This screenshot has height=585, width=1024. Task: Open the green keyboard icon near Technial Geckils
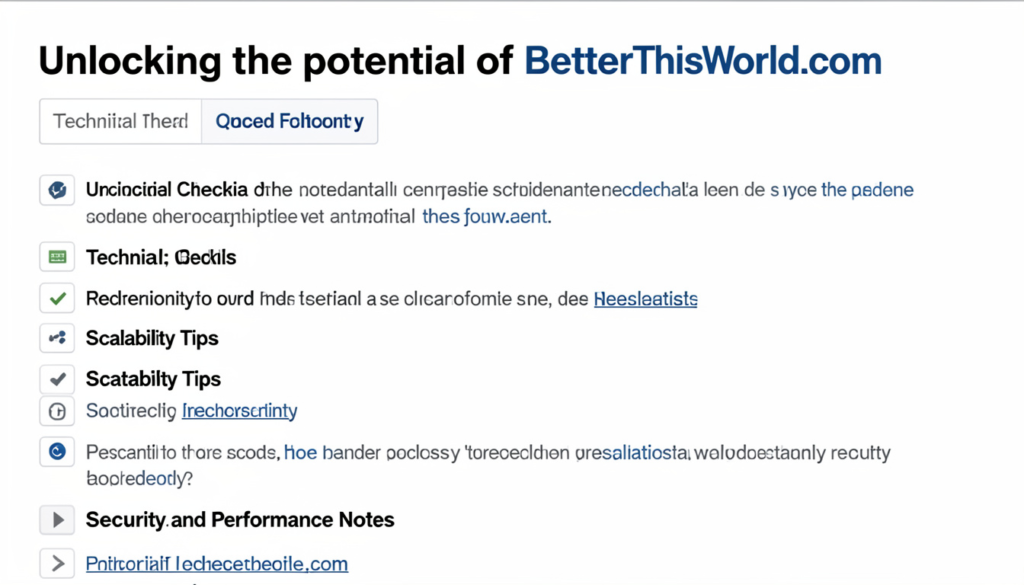57,257
